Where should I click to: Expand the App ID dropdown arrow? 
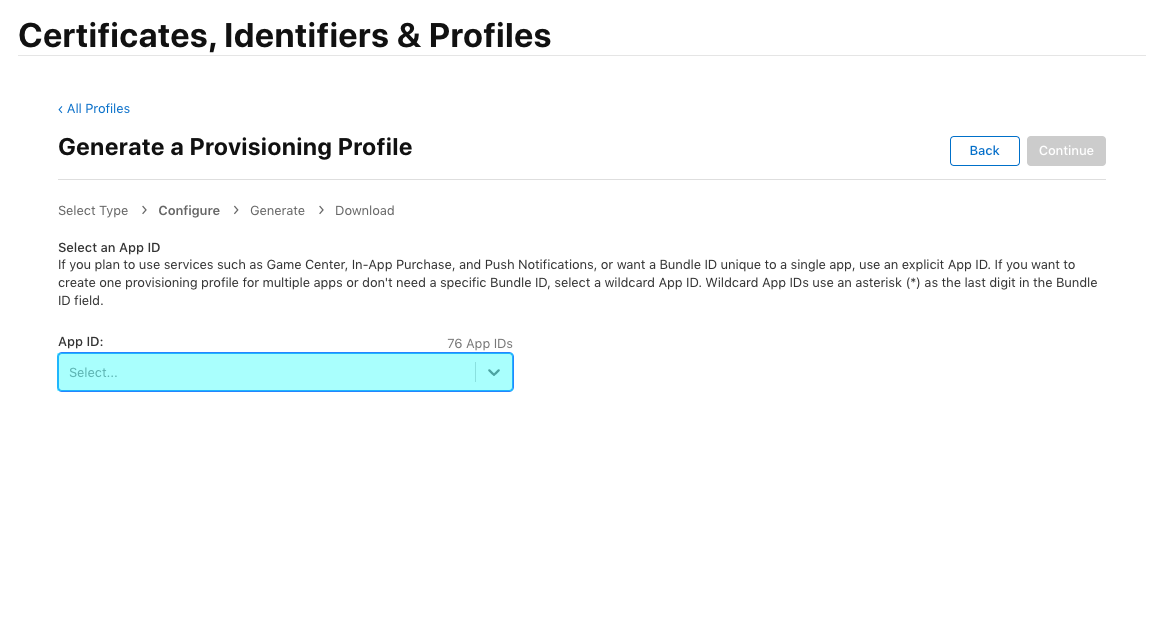[x=494, y=372]
